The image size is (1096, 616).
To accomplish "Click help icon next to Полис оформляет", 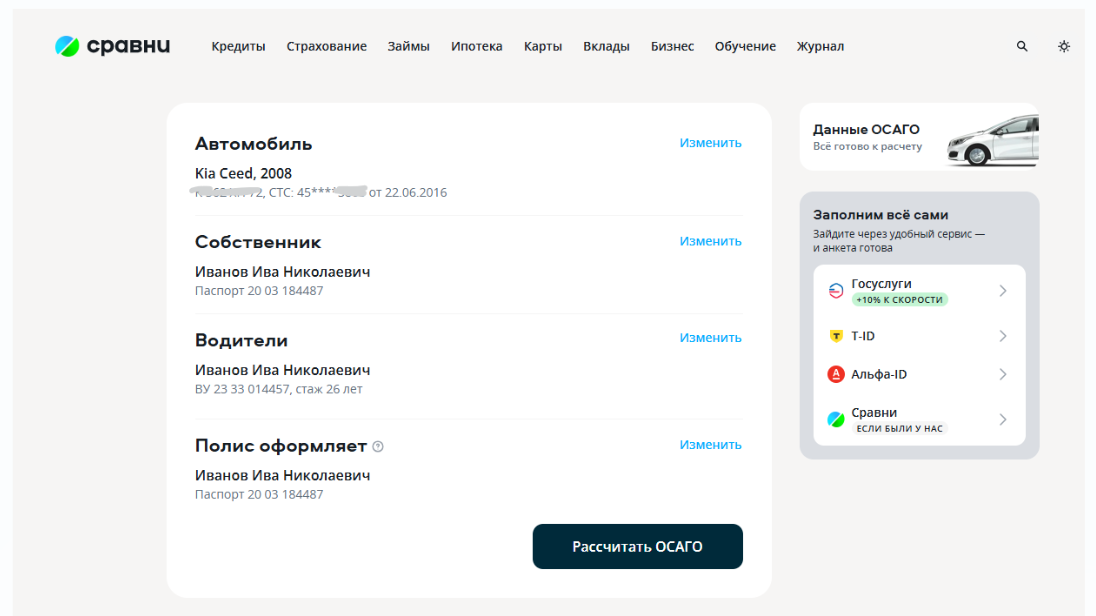I will pos(378,446).
